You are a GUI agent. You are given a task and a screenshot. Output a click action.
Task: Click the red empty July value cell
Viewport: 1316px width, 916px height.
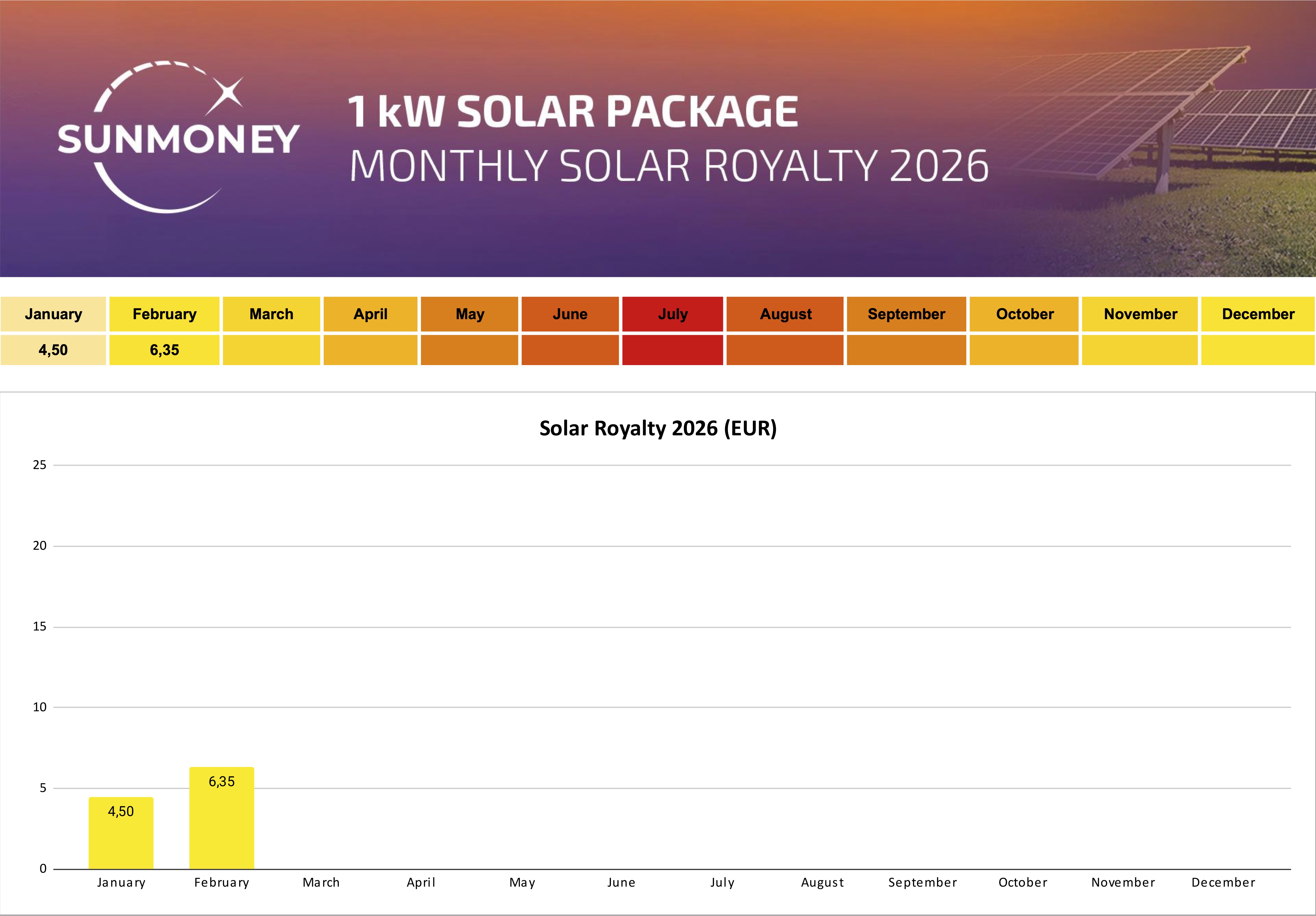click(672, 350)
